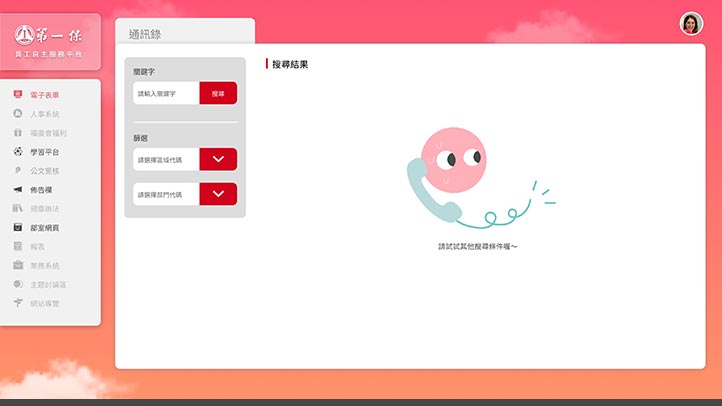722x406 pixels.
Task: Open 規章辦法 books icon
Action: (18, 209)
